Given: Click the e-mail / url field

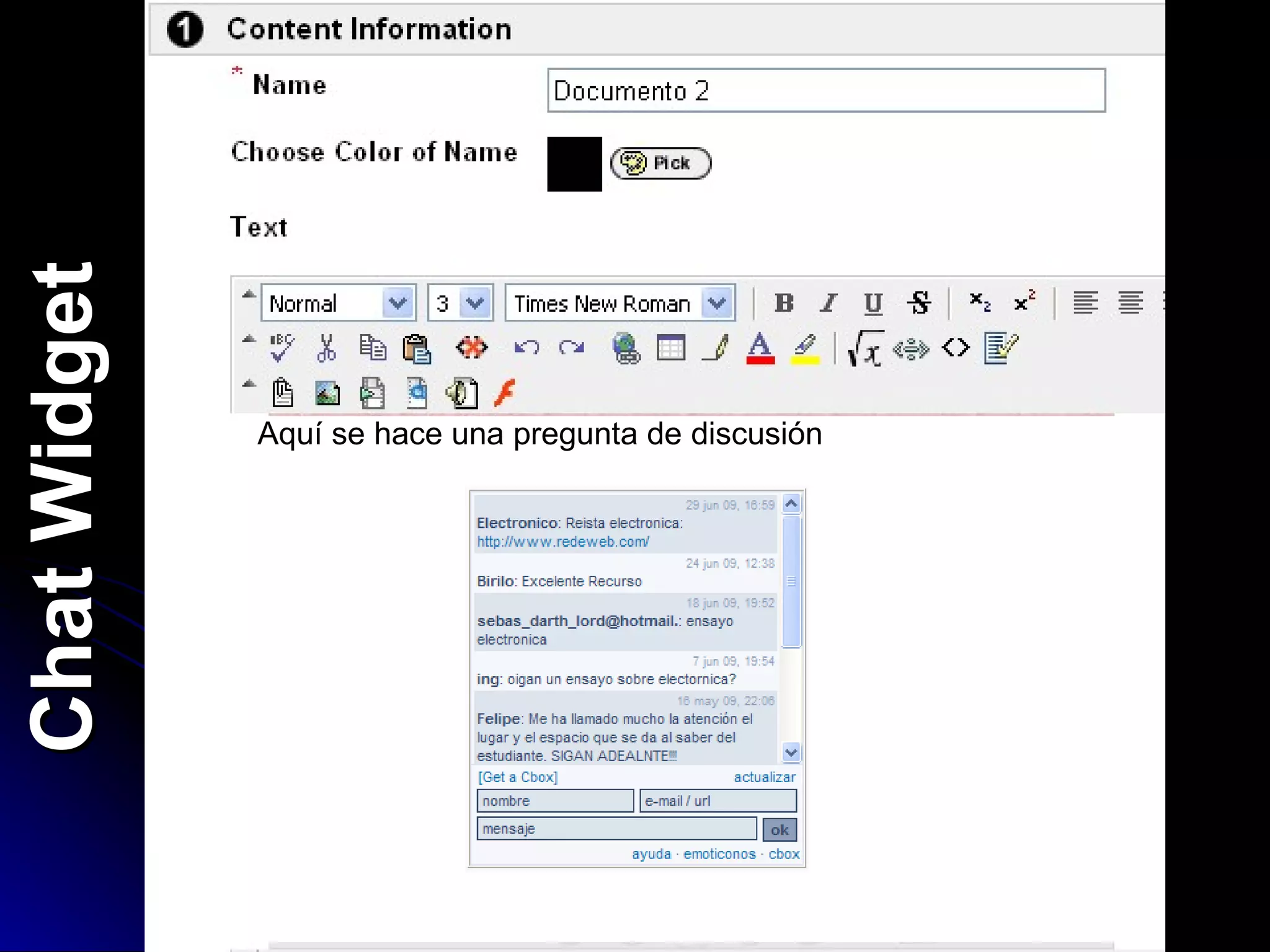Looking at the screenshot, I should pos(718,801).
